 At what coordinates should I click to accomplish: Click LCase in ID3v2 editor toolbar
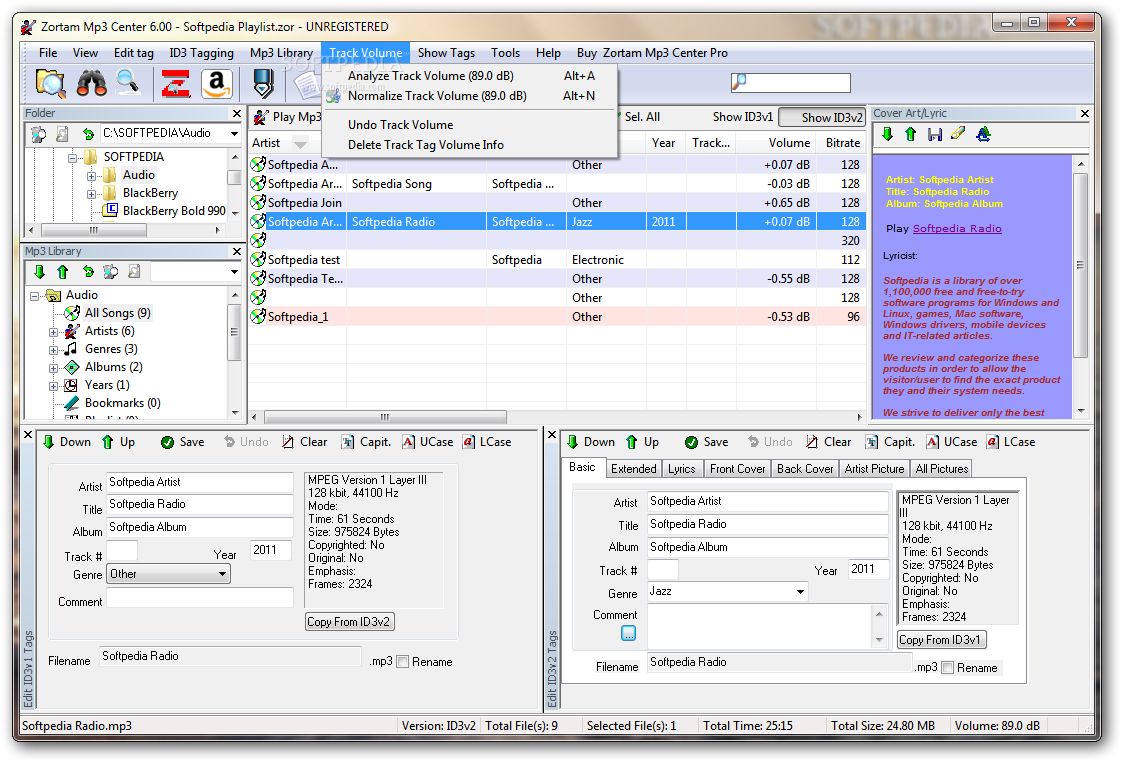point(1010,442)
